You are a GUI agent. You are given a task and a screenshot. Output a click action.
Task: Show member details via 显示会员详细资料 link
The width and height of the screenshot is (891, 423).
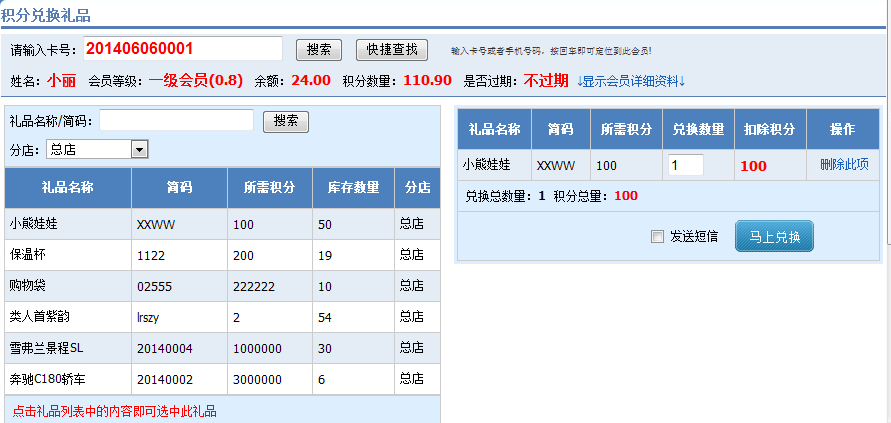631,81
